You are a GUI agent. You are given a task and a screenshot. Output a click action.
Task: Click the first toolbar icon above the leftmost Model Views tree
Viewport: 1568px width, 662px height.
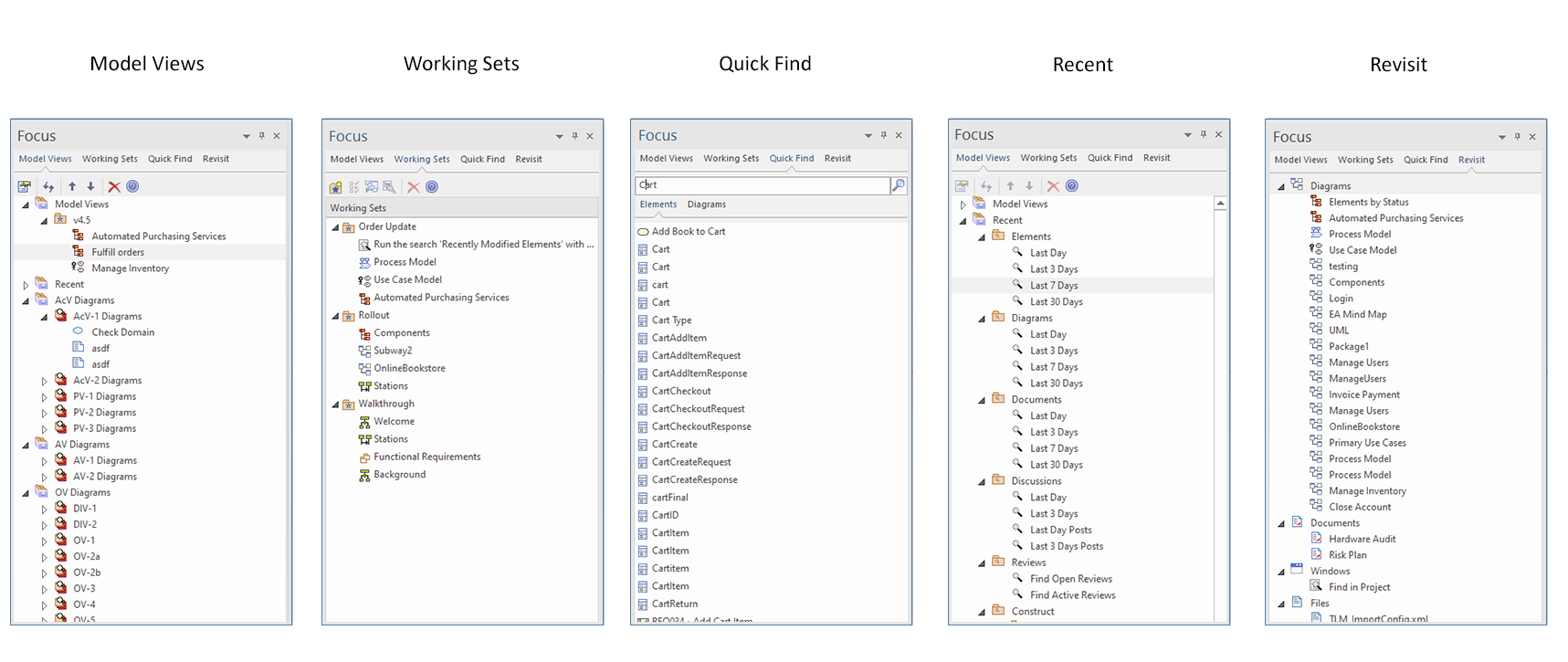point(25,186)
